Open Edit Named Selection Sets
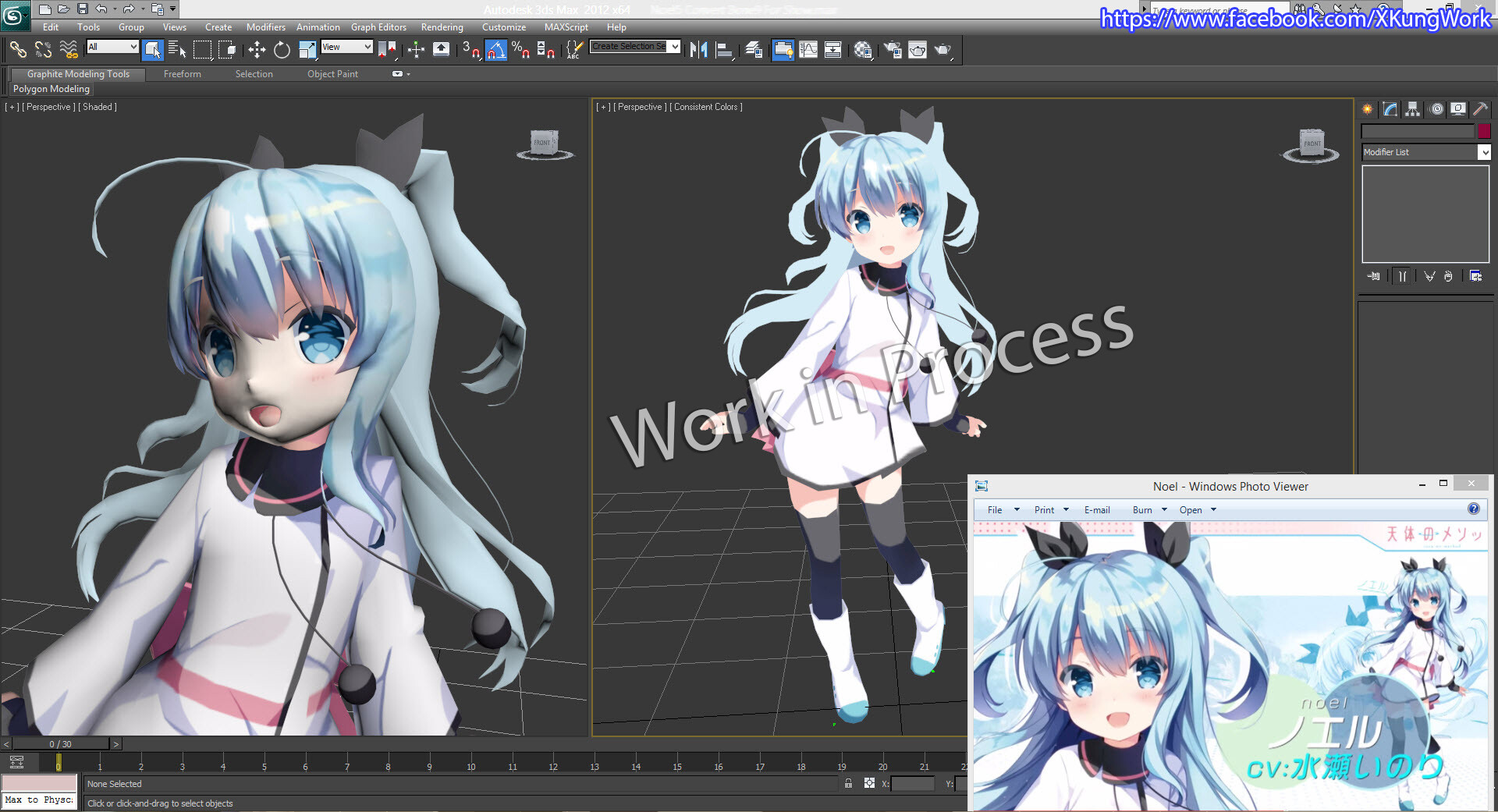Screen dimensions: 1498x812 574,50
